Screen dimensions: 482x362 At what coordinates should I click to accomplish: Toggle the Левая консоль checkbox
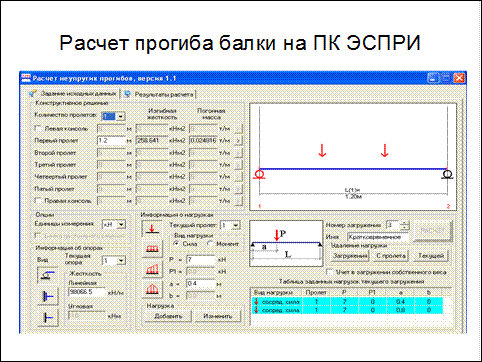click(38, 128)
